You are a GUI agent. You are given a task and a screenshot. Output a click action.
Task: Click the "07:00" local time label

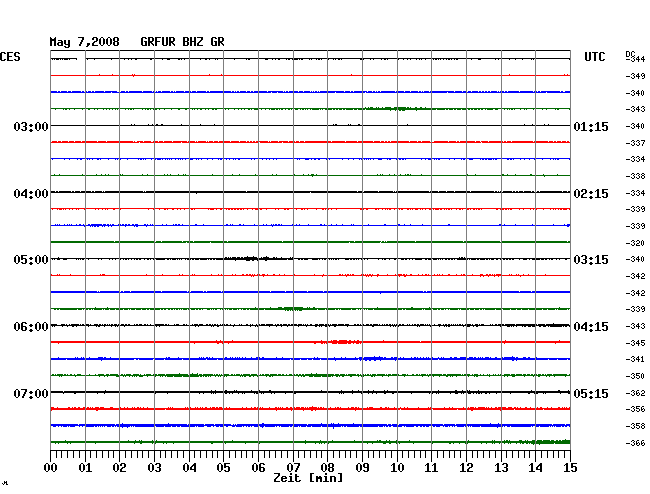[x=31, y=393]
